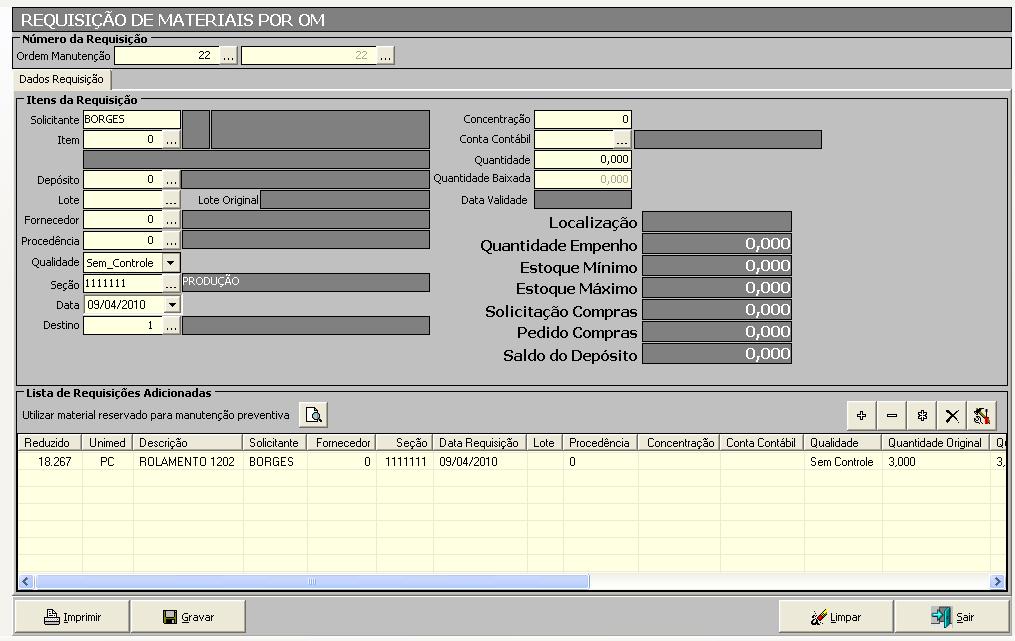Click the magnifier icon for reserved material
The width and height of the screenshot is (1015, 641).
[x=314, y=415]
